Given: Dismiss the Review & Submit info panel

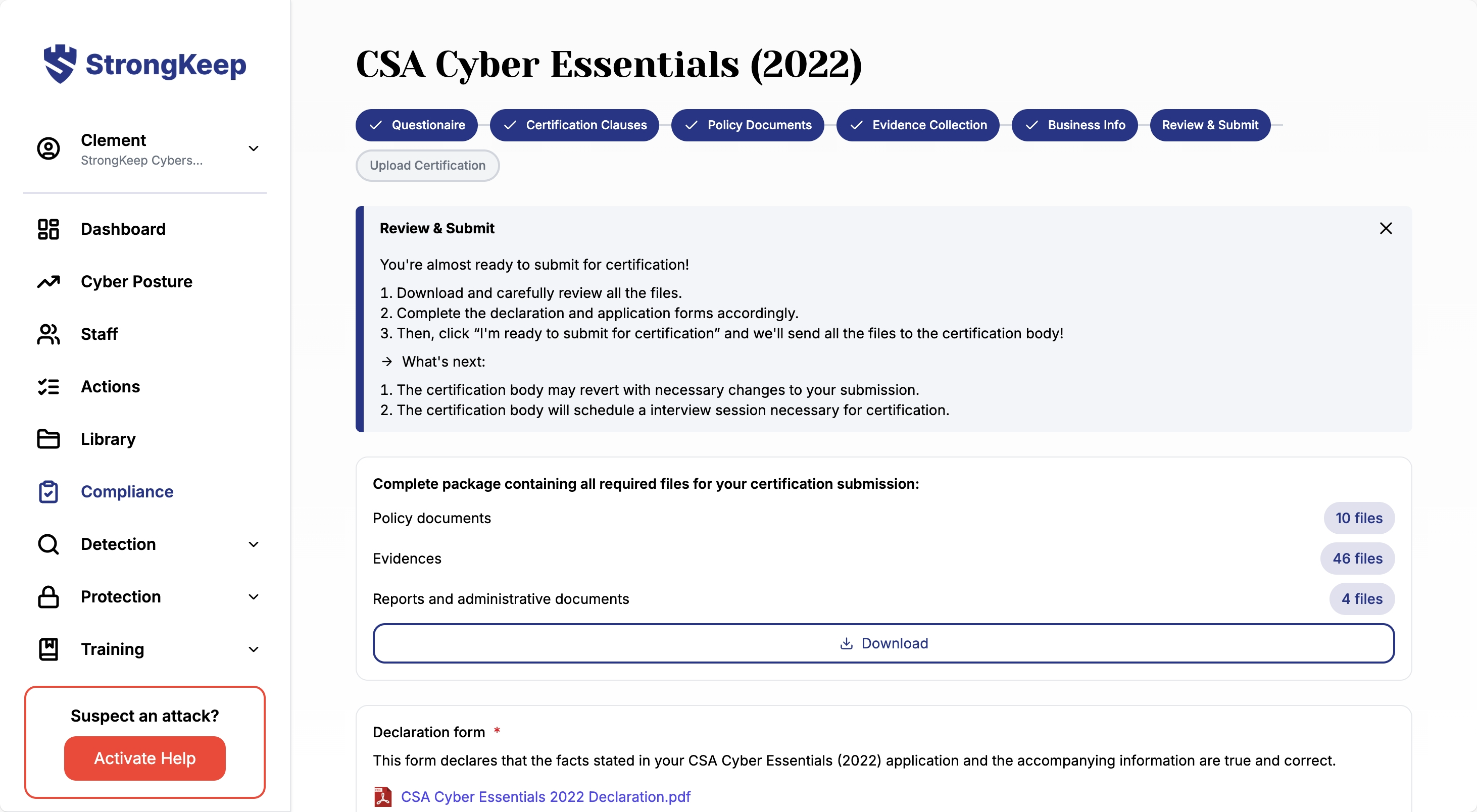Looking at the screenshot, I should point(1385,229).
